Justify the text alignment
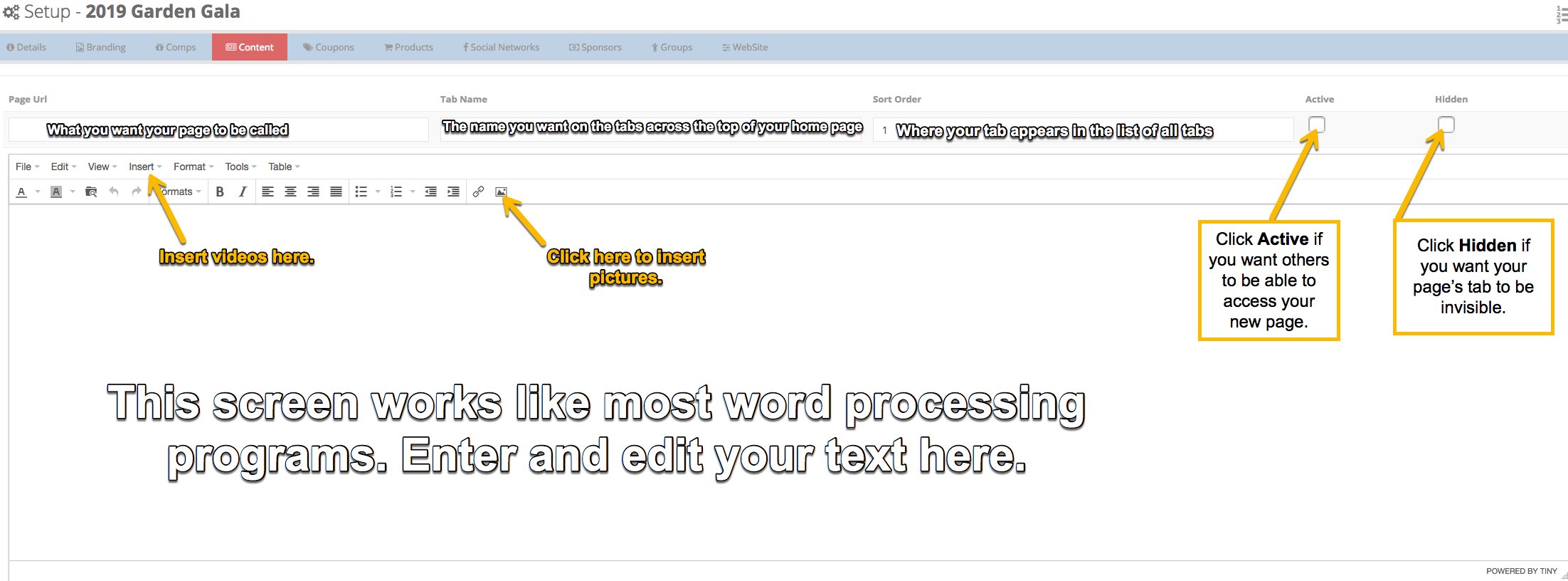The width and height of the screenshot is (1568, 581). pos(336,192)
